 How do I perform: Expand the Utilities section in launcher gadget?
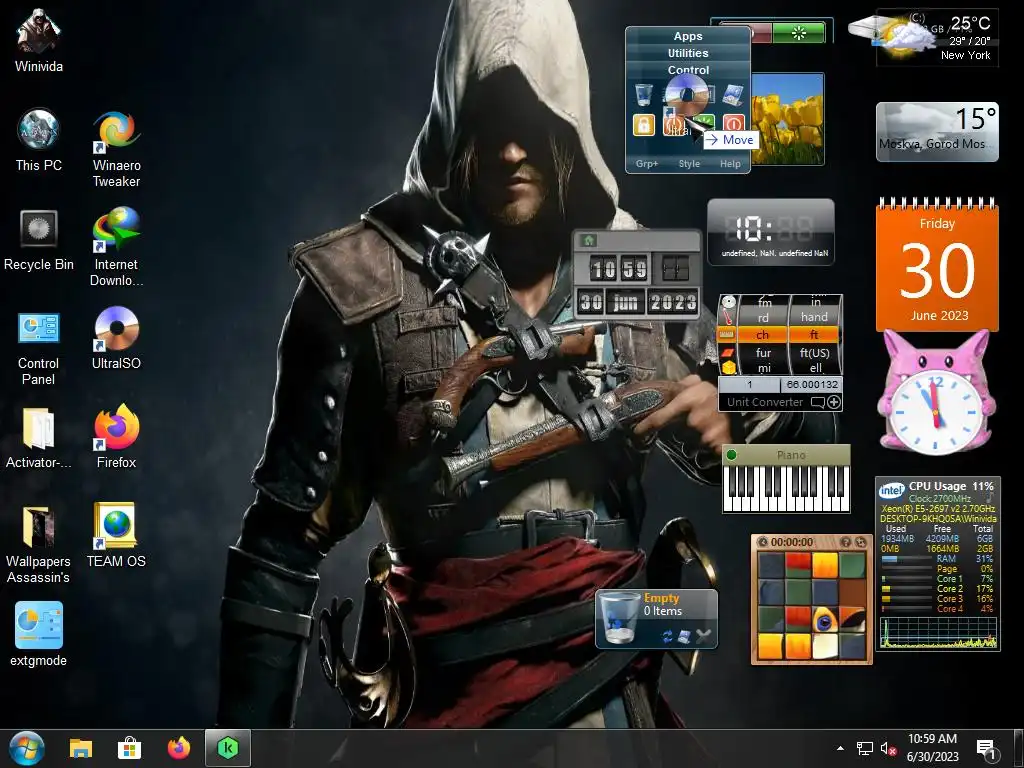coord(688,53)
